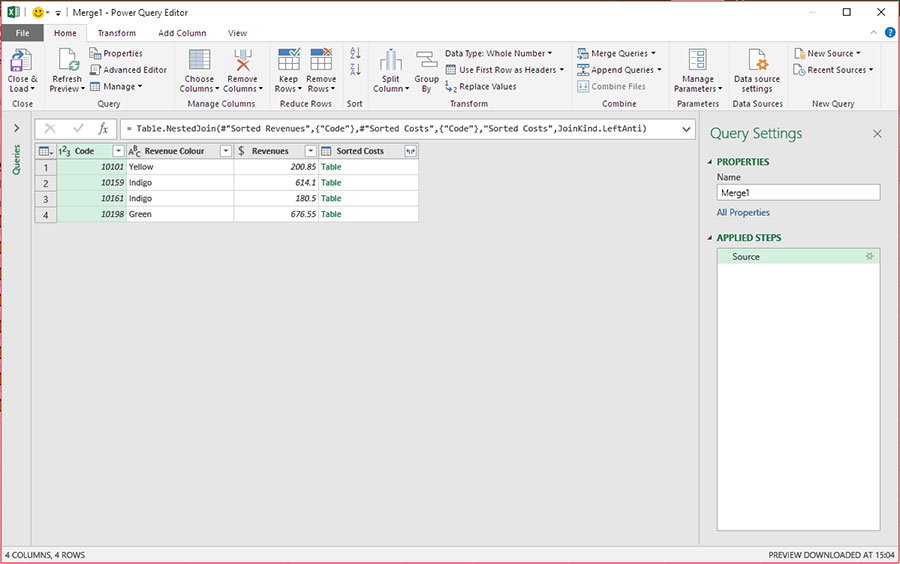This screenshot has height=564, width=900.
Task: Select the Source applied step
Action: [798, 256]
